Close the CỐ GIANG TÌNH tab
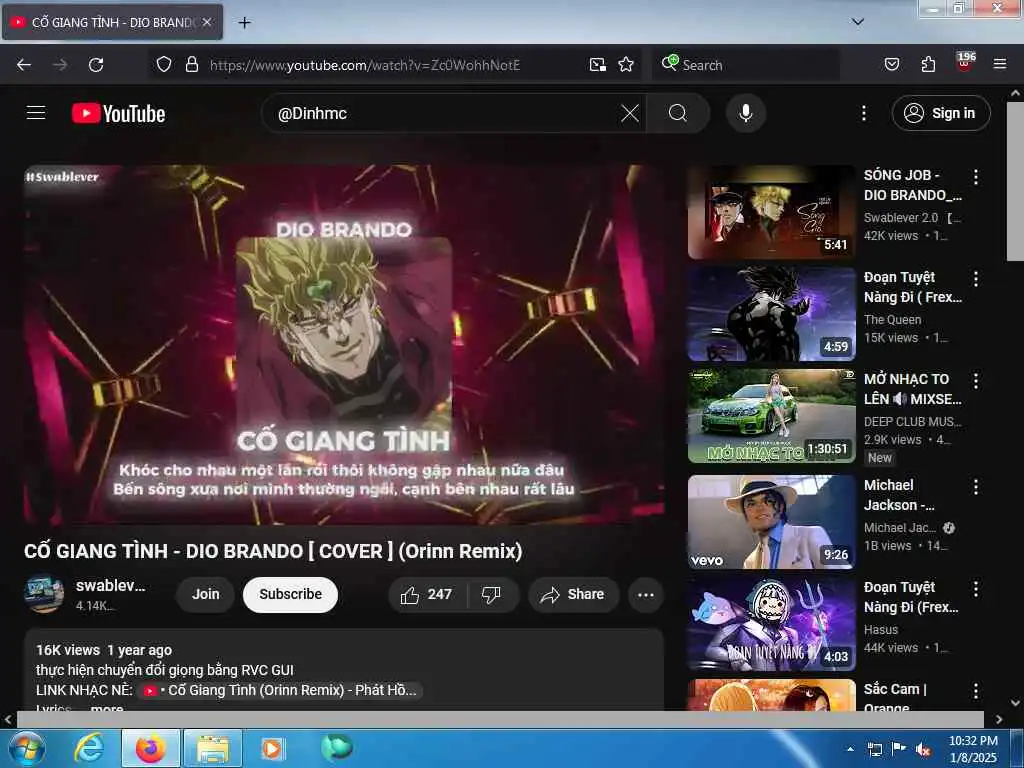The width and height of the screenshot is (1024, 768). tap(207, 22)
